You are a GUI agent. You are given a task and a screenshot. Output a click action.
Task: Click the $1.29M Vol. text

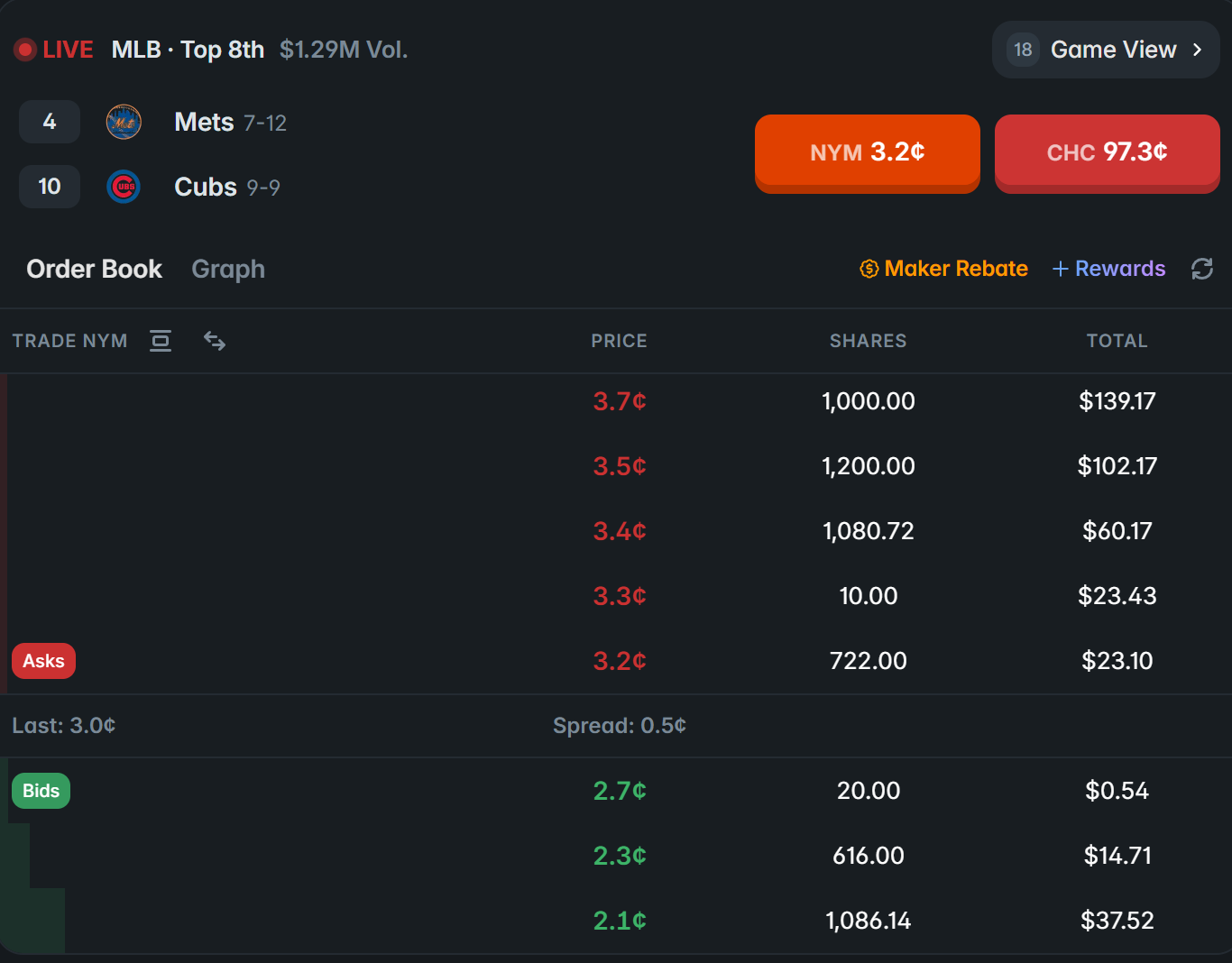[x=344, y=50]
